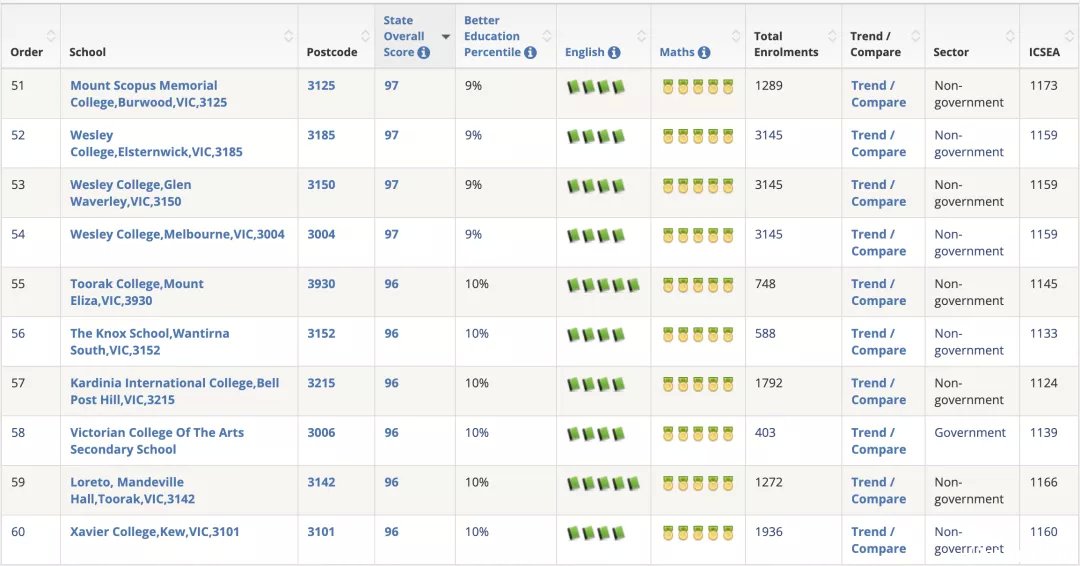Click postcode 3185 link

click(321, 135)
